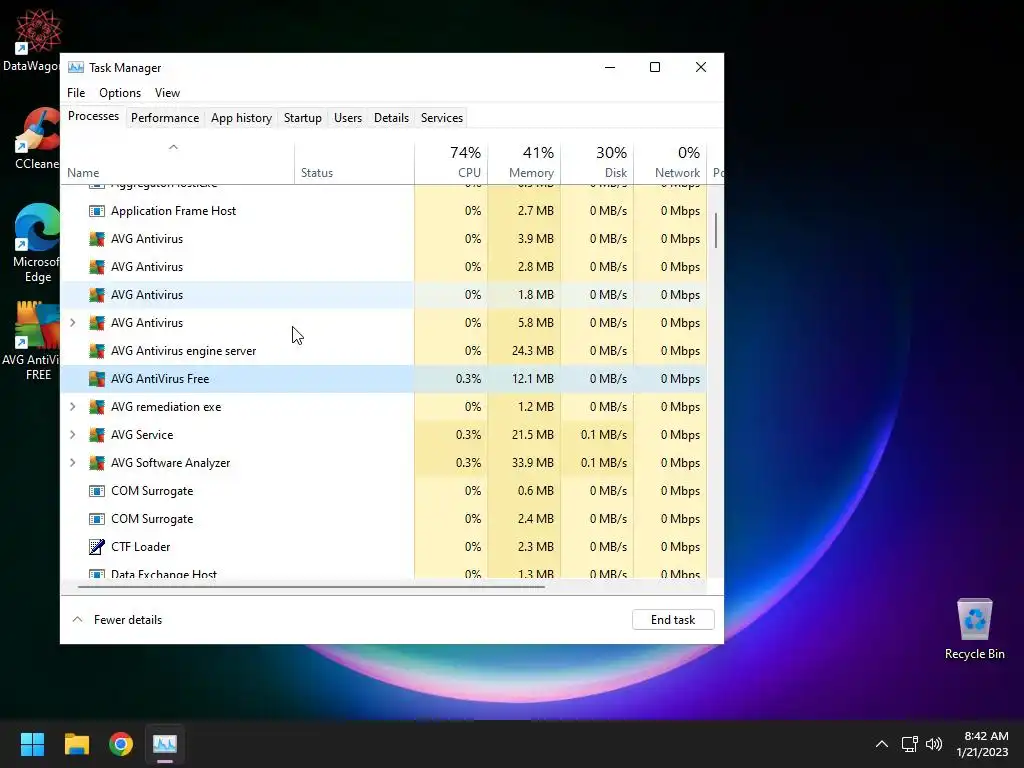1024x768 pixels.
Task: Show hidden tray icons chevron
Action: coord(882,744)
